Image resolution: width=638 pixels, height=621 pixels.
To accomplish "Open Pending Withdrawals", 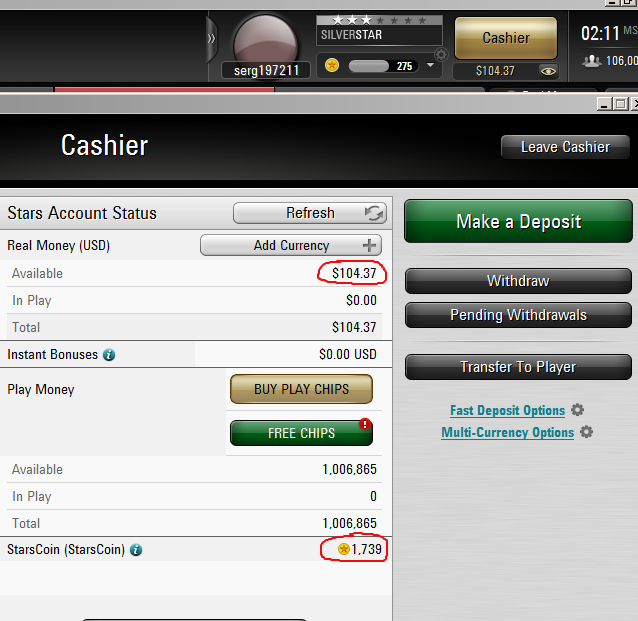I will [x=518, y=315].
